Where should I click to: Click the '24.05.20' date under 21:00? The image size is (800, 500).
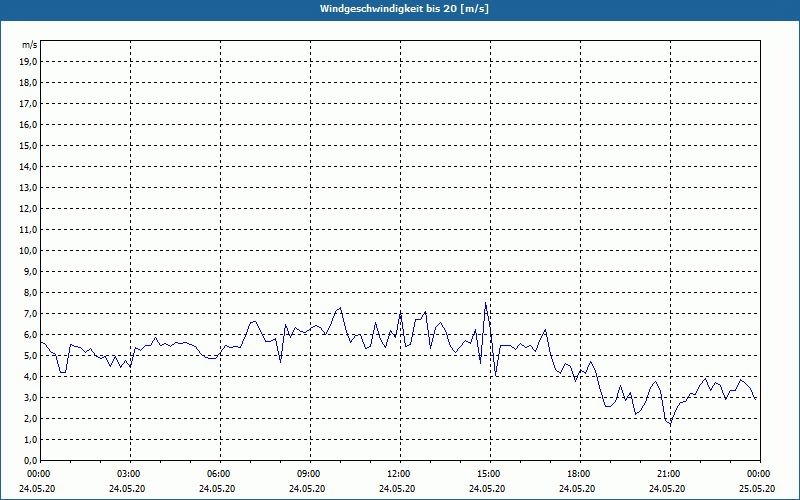[667, 488]
